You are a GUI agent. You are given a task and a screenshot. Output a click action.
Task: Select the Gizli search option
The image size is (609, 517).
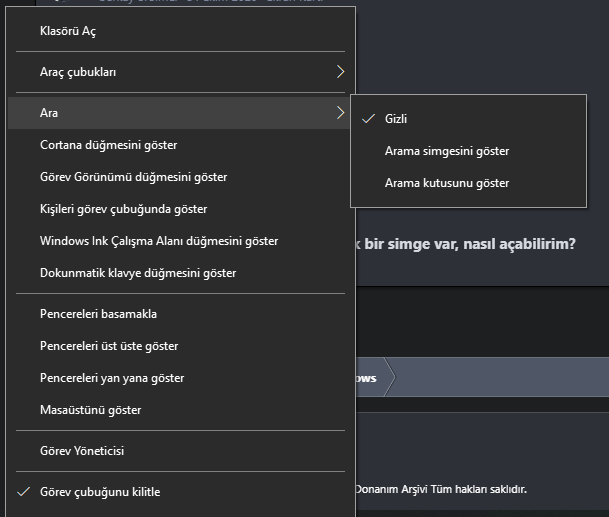[396, 119]
